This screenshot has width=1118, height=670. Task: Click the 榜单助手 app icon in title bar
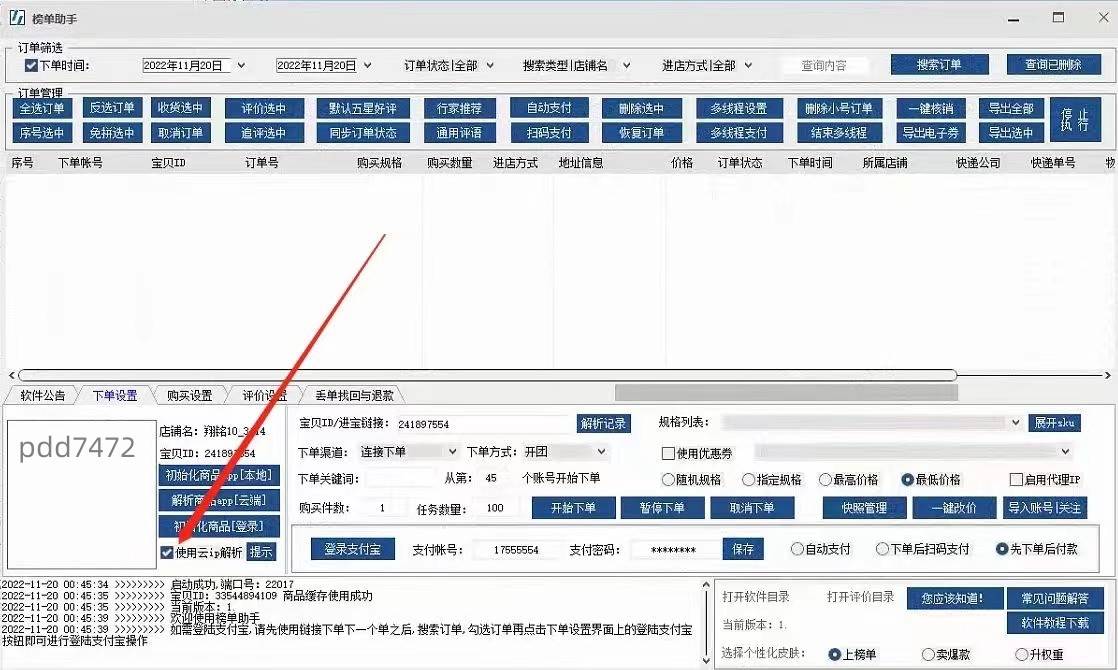tap(17, 18)
